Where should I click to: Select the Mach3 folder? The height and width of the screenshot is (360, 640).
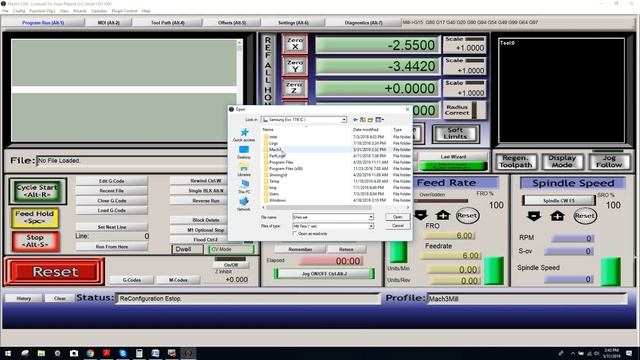[276, 149]
